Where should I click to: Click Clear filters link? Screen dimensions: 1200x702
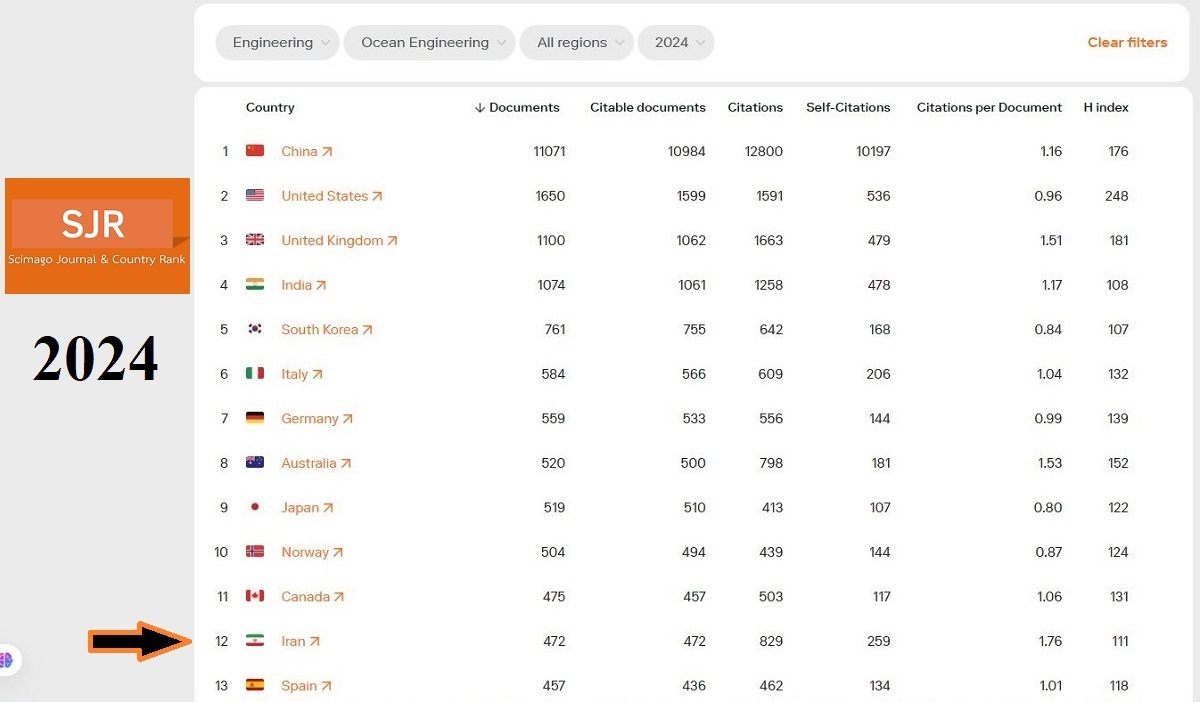[1127, 43]
